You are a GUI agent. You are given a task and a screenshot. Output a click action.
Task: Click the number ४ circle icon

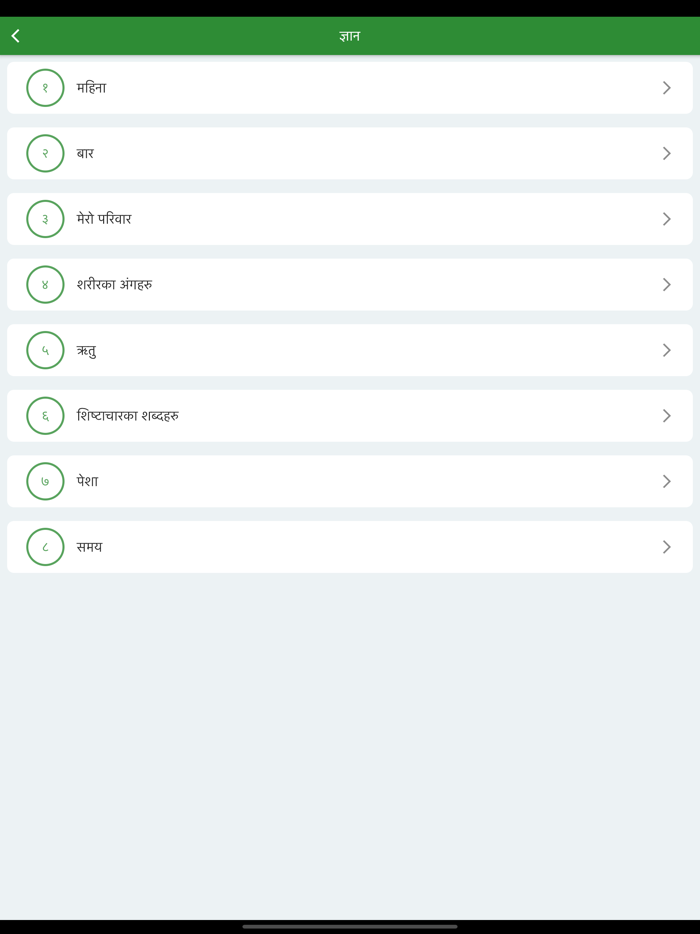click(x=45, y=285)
